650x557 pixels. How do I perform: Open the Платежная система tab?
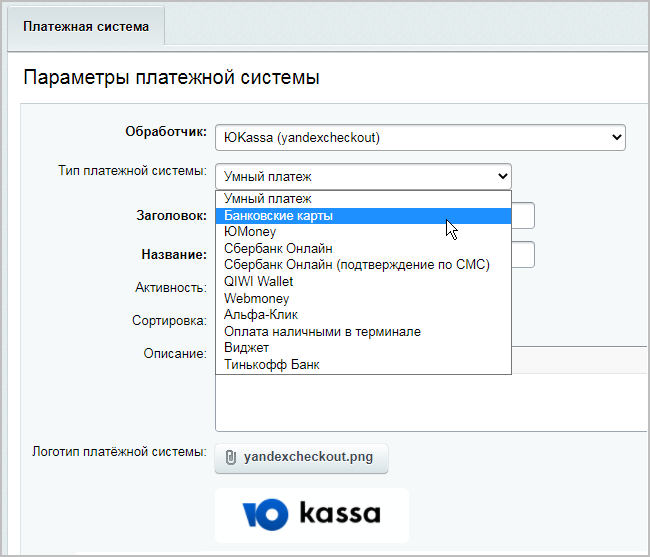(86, 27)
